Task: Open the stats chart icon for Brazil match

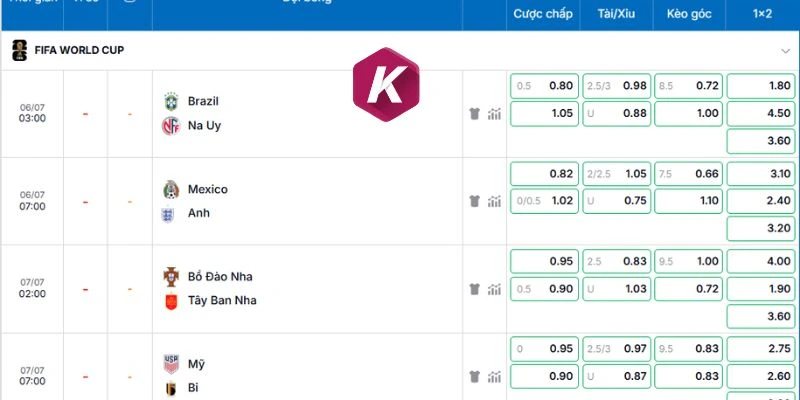Action: pyautogui.click(x=494, y=114)
